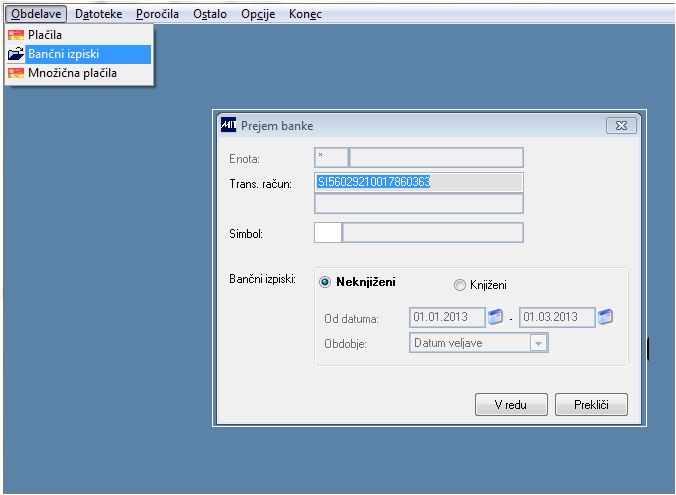Screen dimensions: 676x495
Task: Select the Neknjiženi radio option
Action: point(325,282)
